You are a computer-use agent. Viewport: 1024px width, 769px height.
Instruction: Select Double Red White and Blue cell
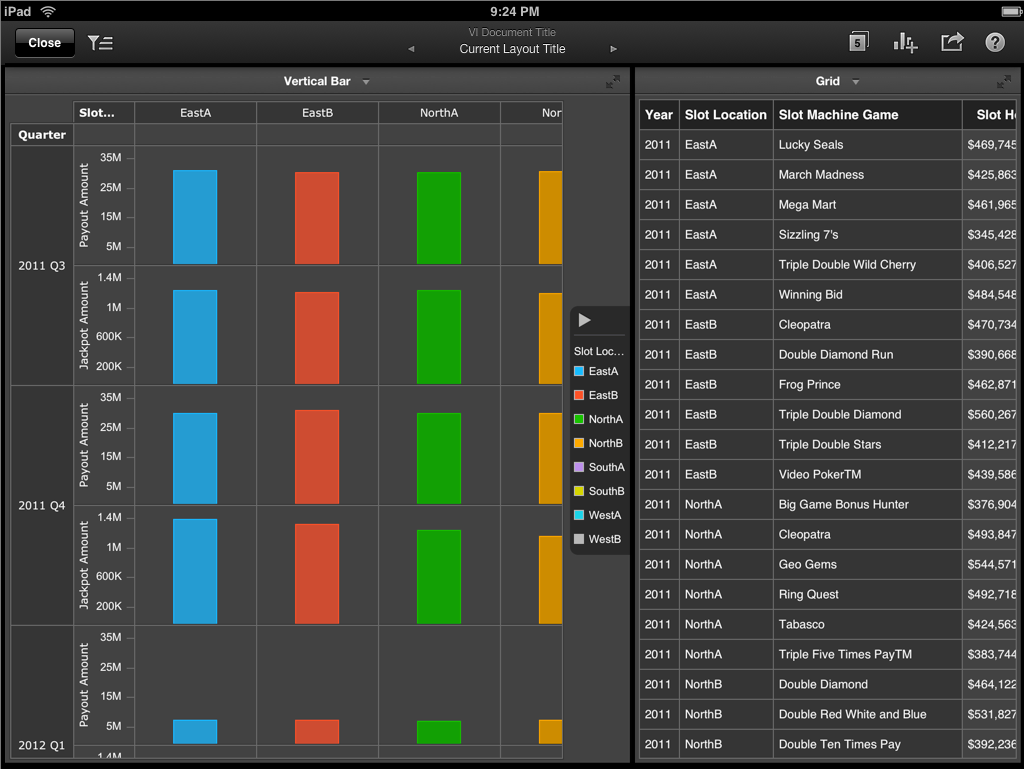click(x=867, y=715)
